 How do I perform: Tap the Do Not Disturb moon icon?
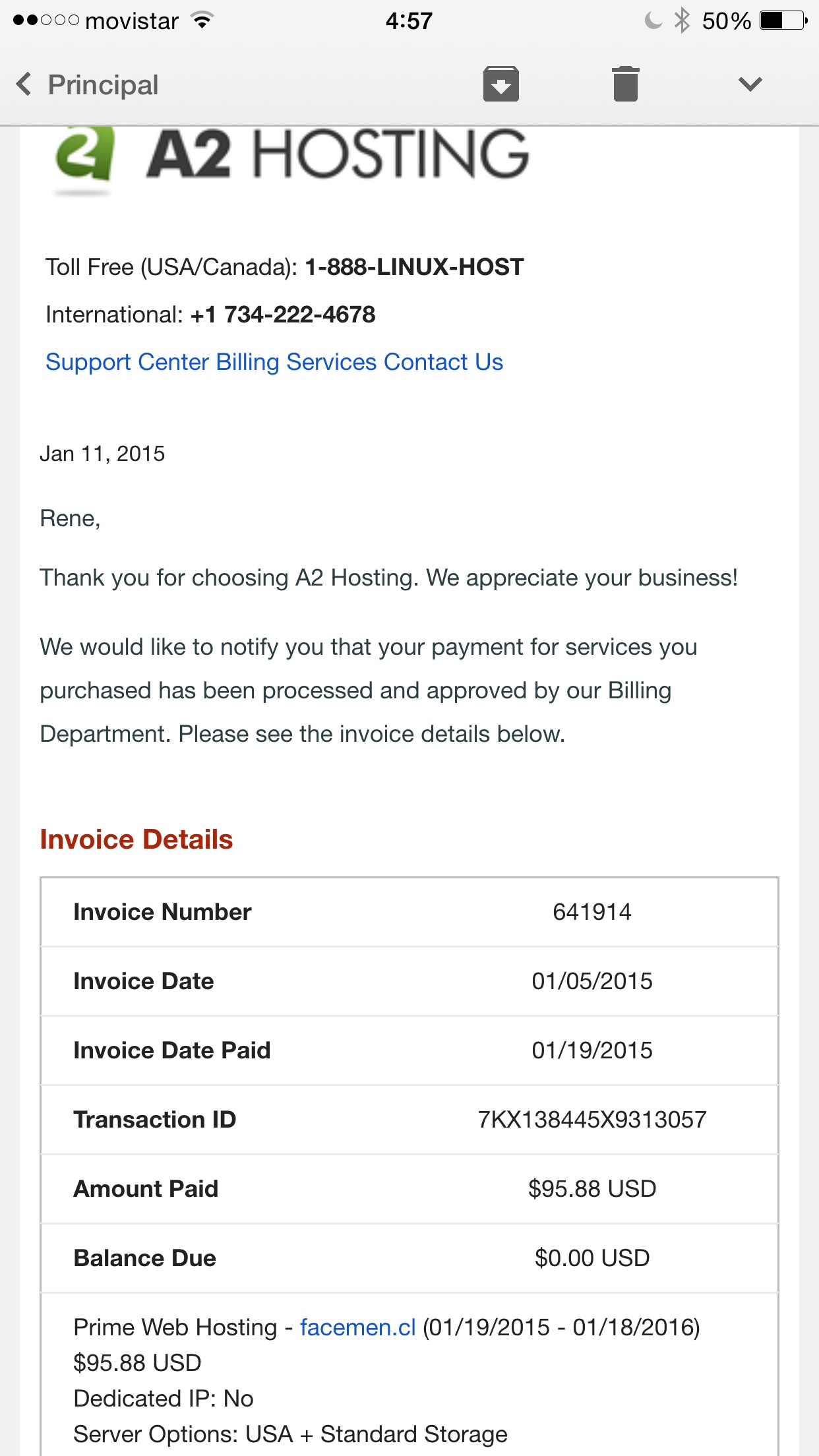652,20
